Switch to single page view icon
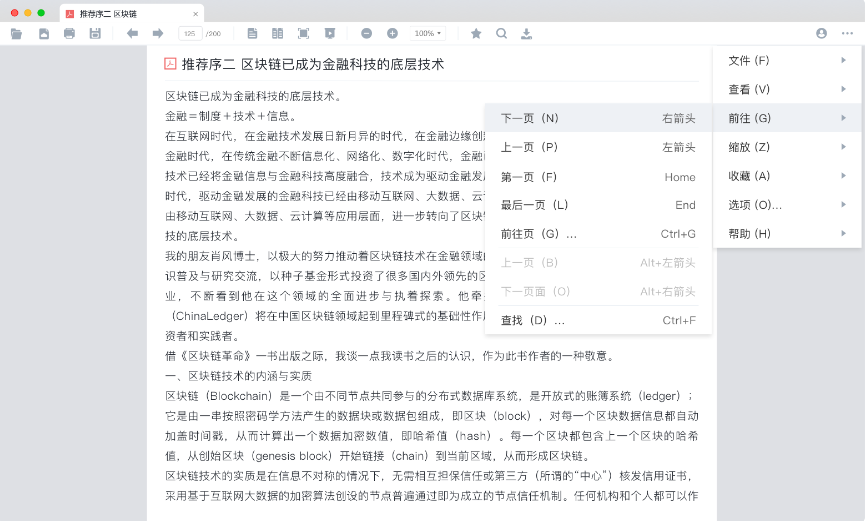865x521 pixels. [252, 34]
